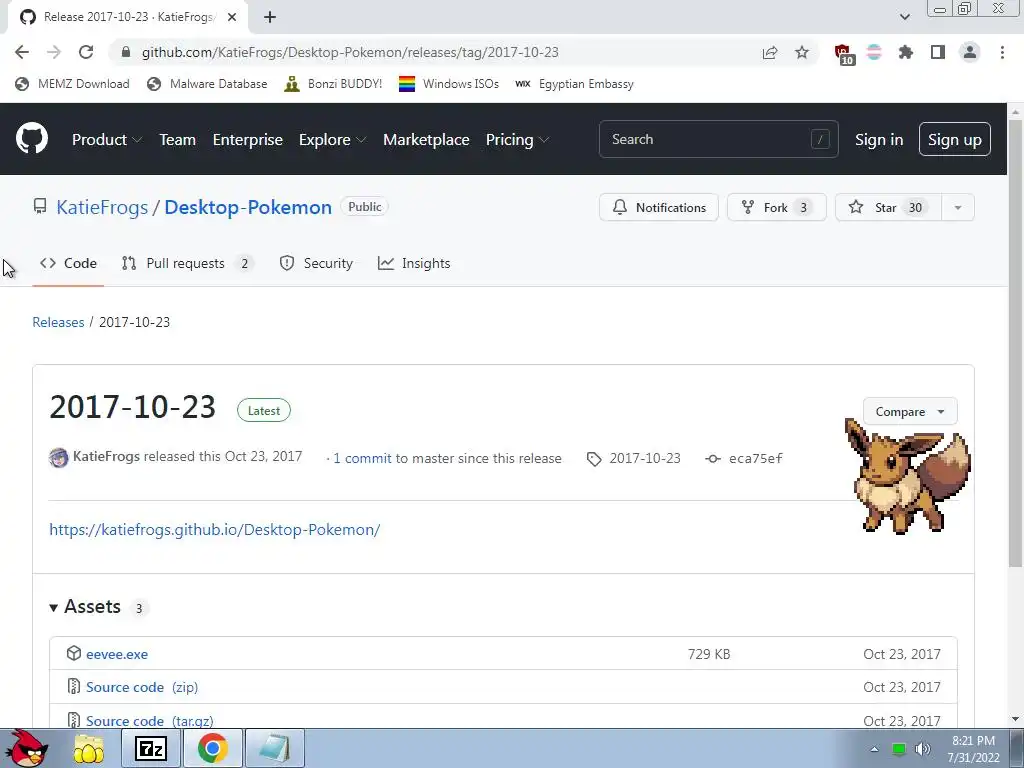Screen dimensions: 1024x768
Task: Open the Compare dropdown
Action: [x=910, y=411]
